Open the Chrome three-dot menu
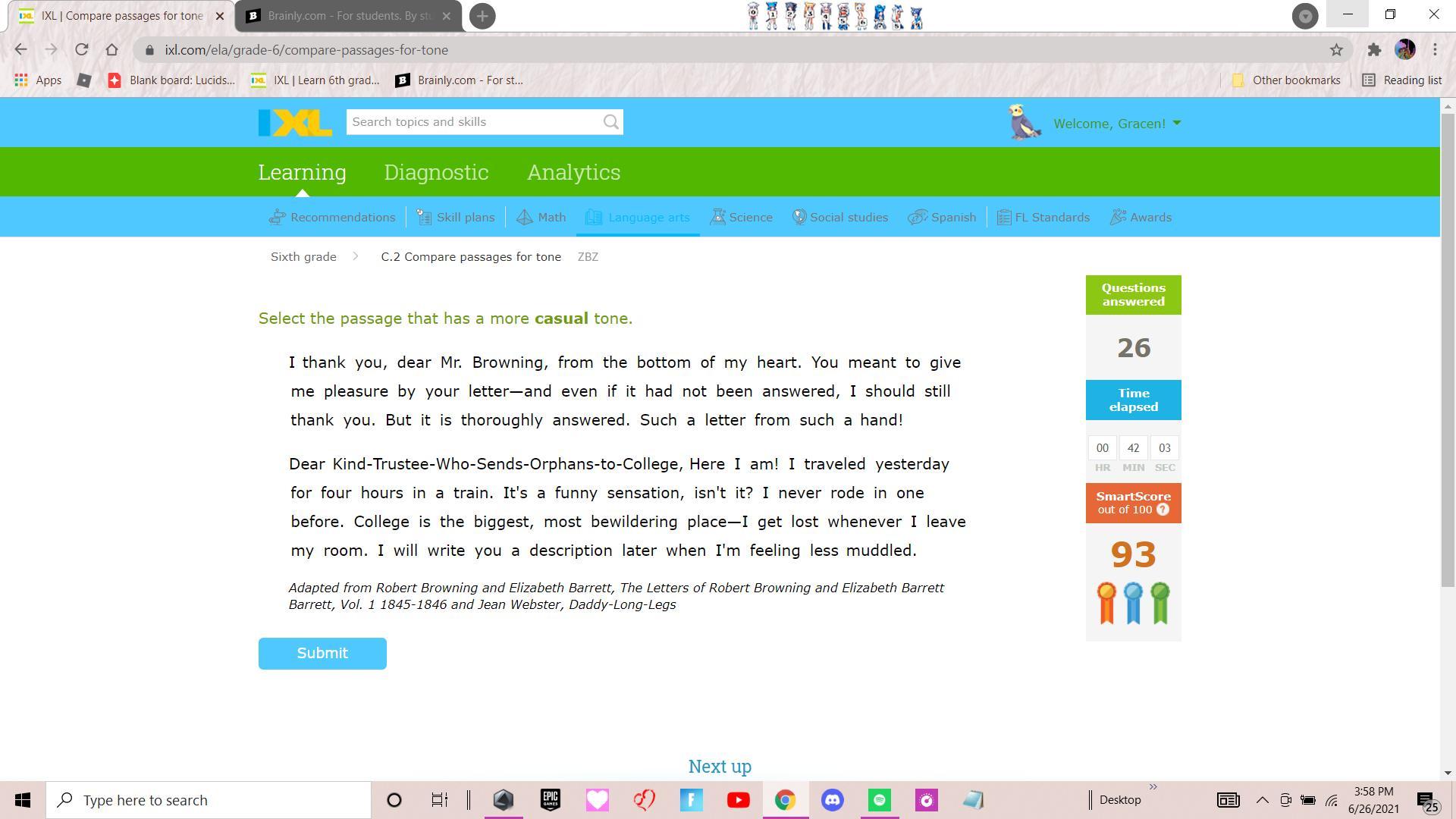 (1435, 50)
